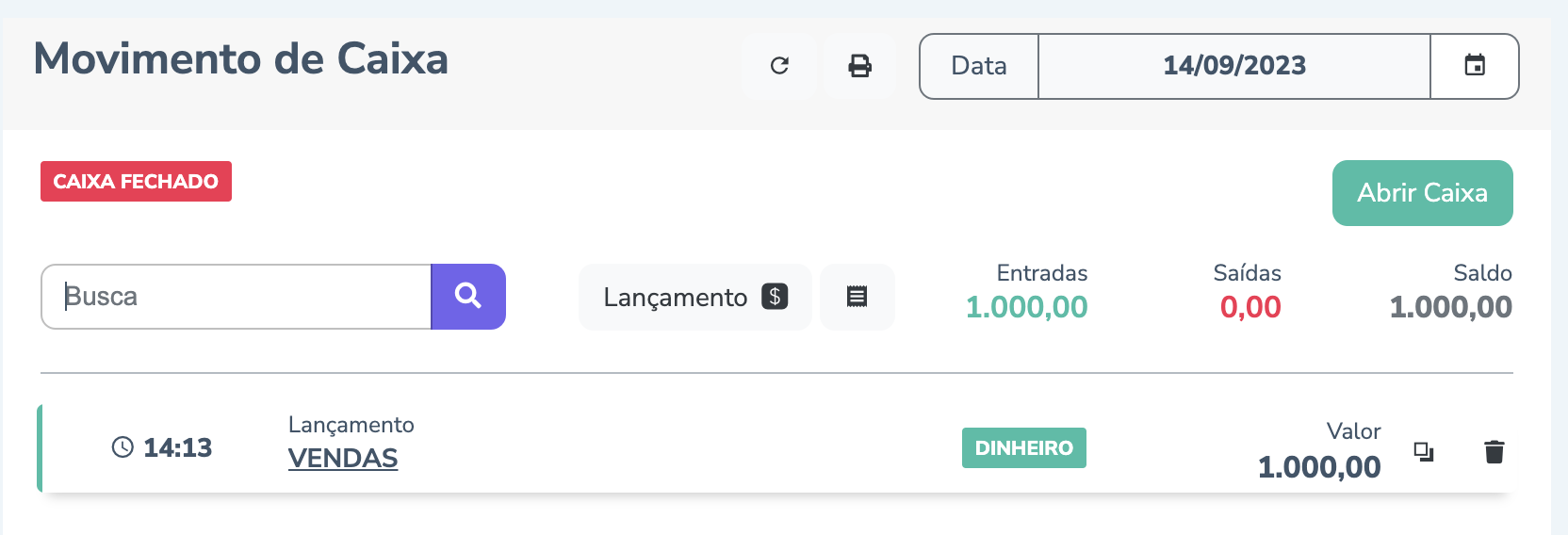
Task: Click the purple magnifier search button
Action: [468, 297]
